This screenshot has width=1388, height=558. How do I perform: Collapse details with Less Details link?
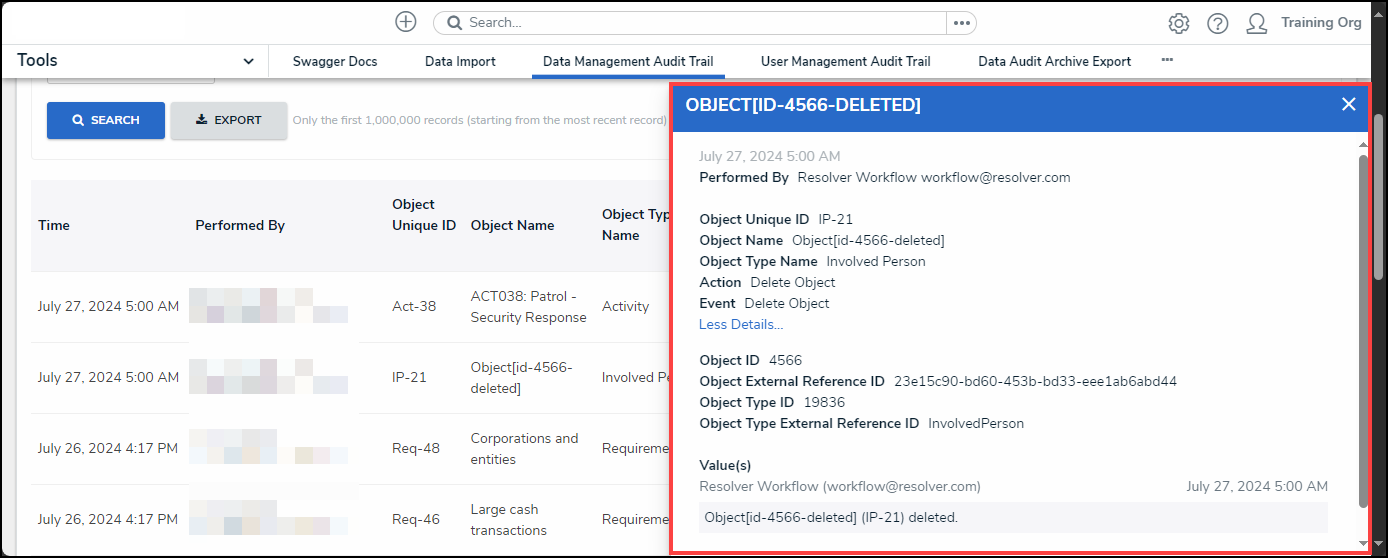pos(741,324)
